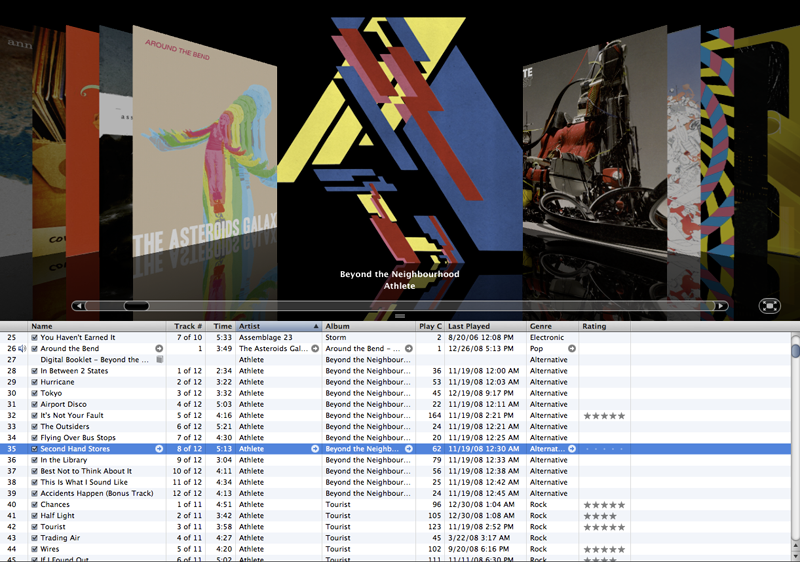Click the Digital Booklet document icon

pyautogui.click(x=160, y=360)
